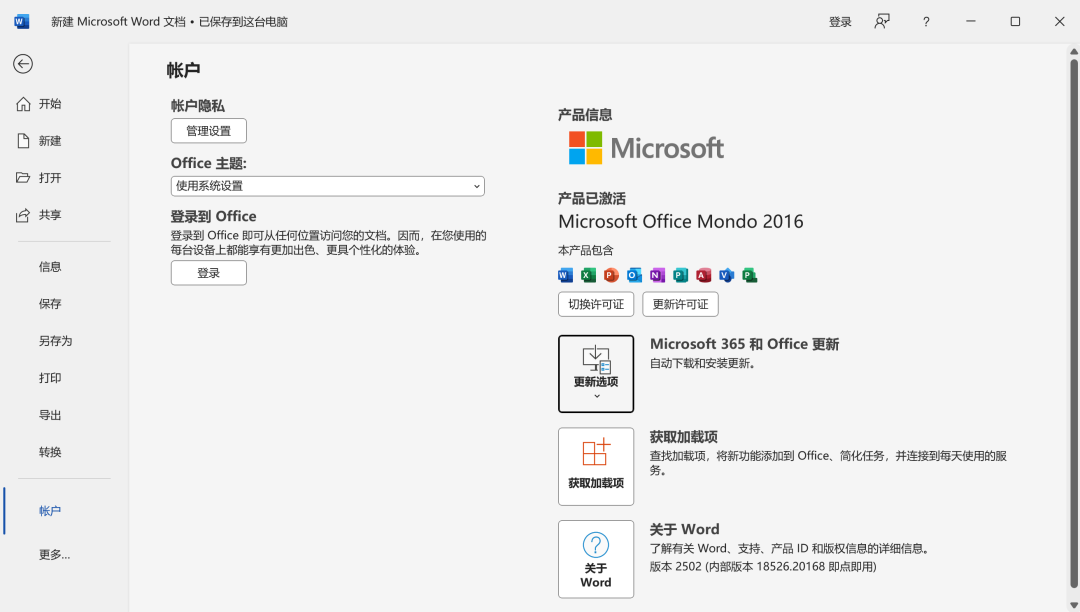Screen dimensions: 1080x612
Task: Click the Publisher product icon
Action: click(681, 275)
